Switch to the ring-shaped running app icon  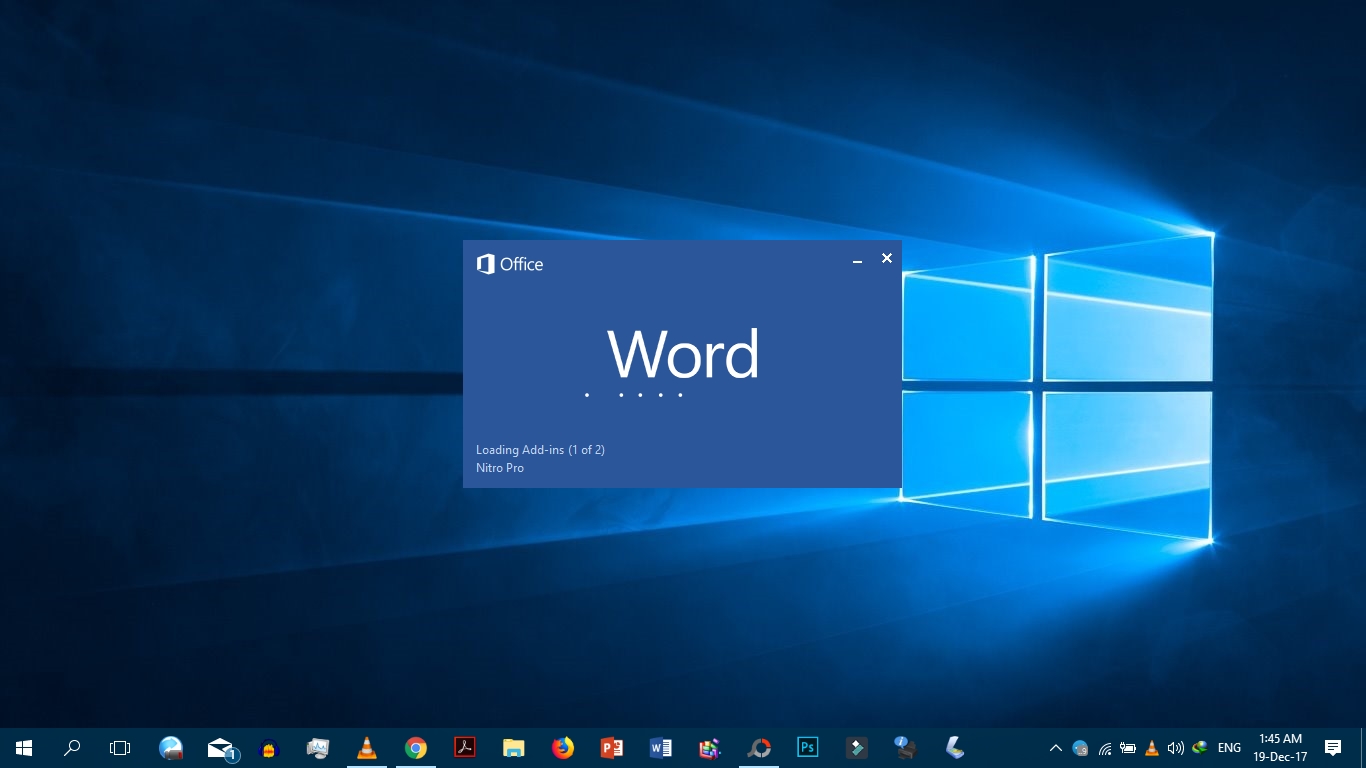click(759, 747)
